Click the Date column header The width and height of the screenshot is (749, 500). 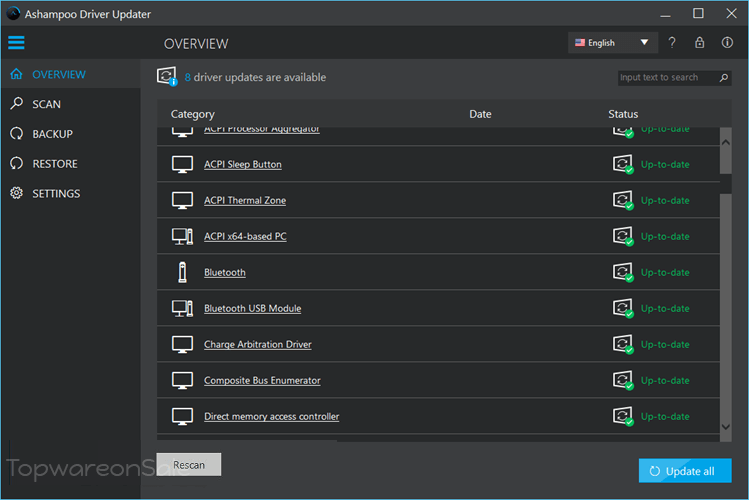[x=480, y=114]
